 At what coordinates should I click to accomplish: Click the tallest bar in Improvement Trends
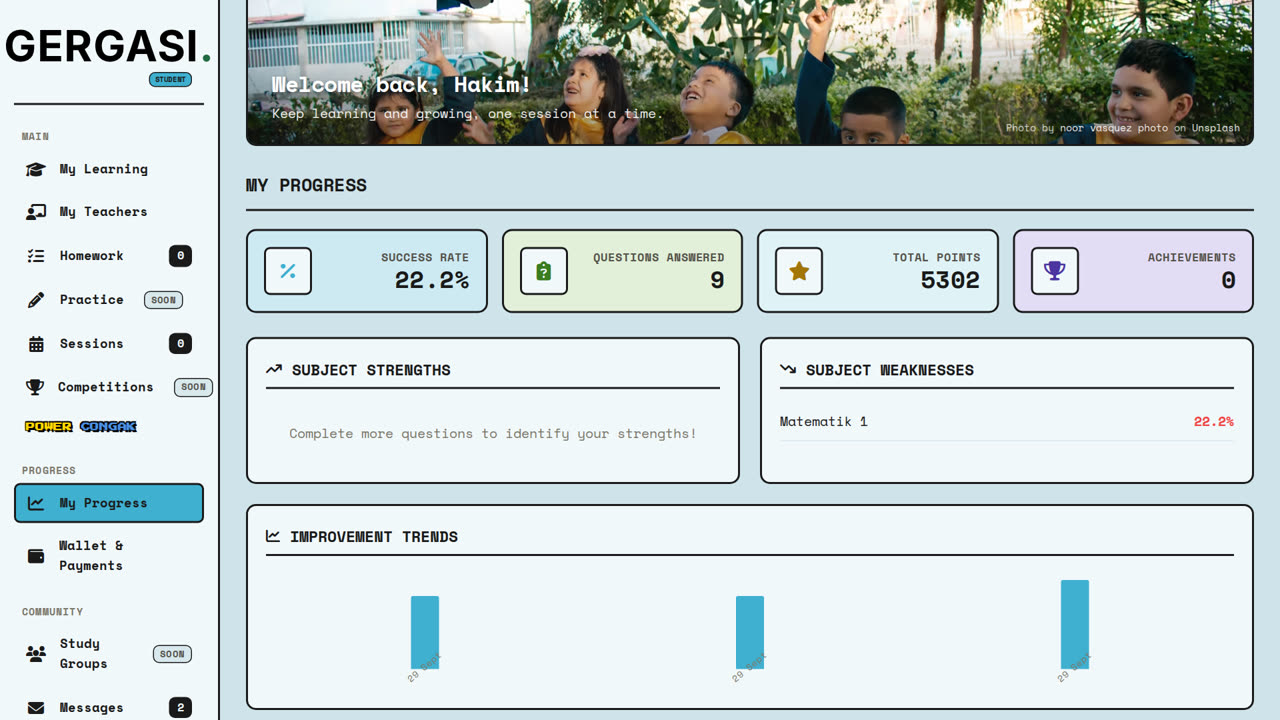click(1075, 624)
